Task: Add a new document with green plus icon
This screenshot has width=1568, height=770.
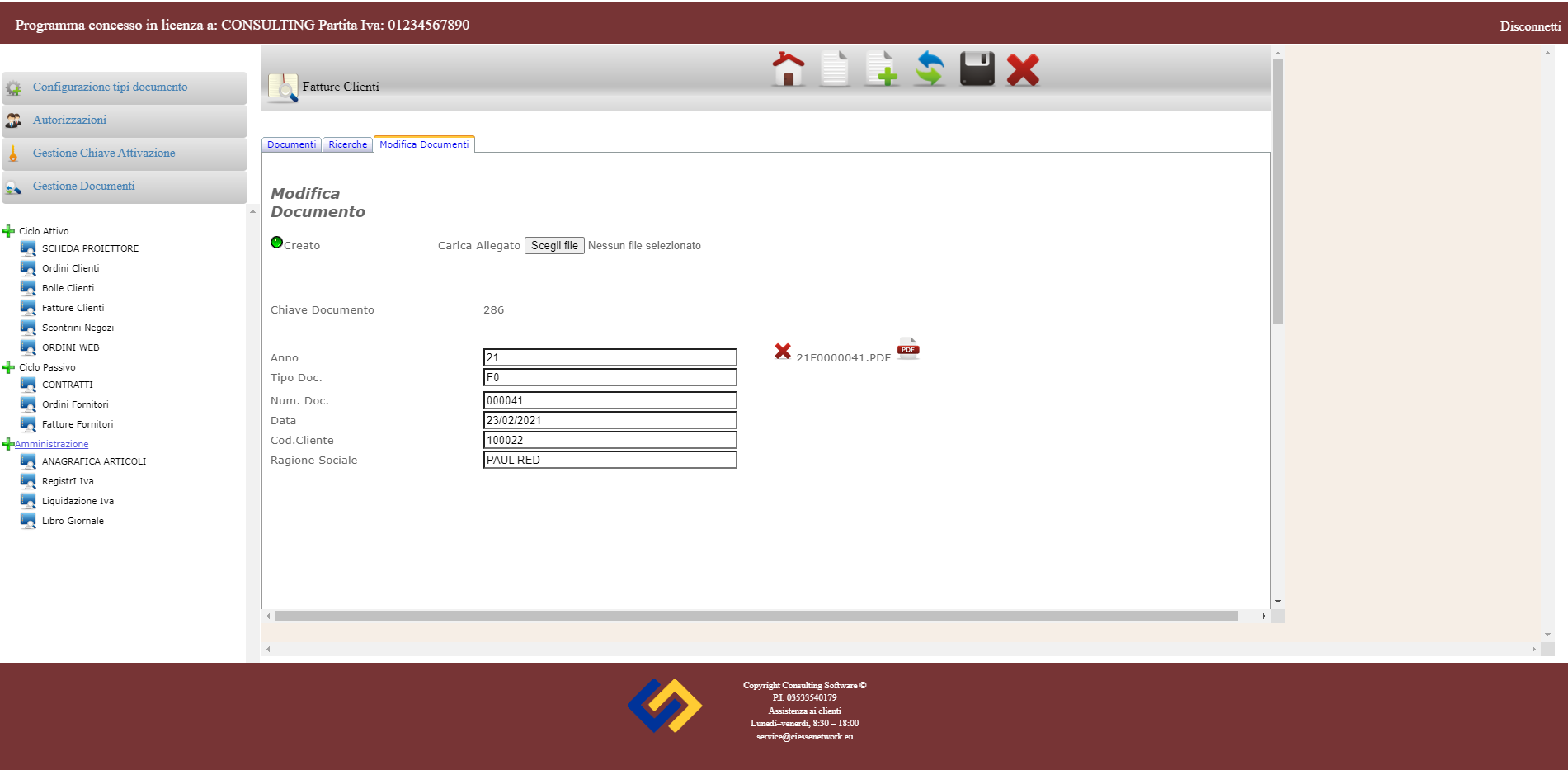Action: pos(881,69)
